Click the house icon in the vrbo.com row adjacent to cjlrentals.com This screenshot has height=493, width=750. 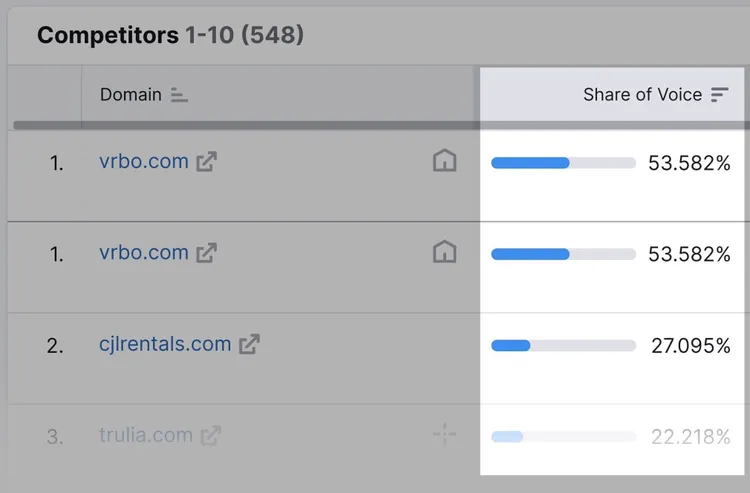point(445,252)
